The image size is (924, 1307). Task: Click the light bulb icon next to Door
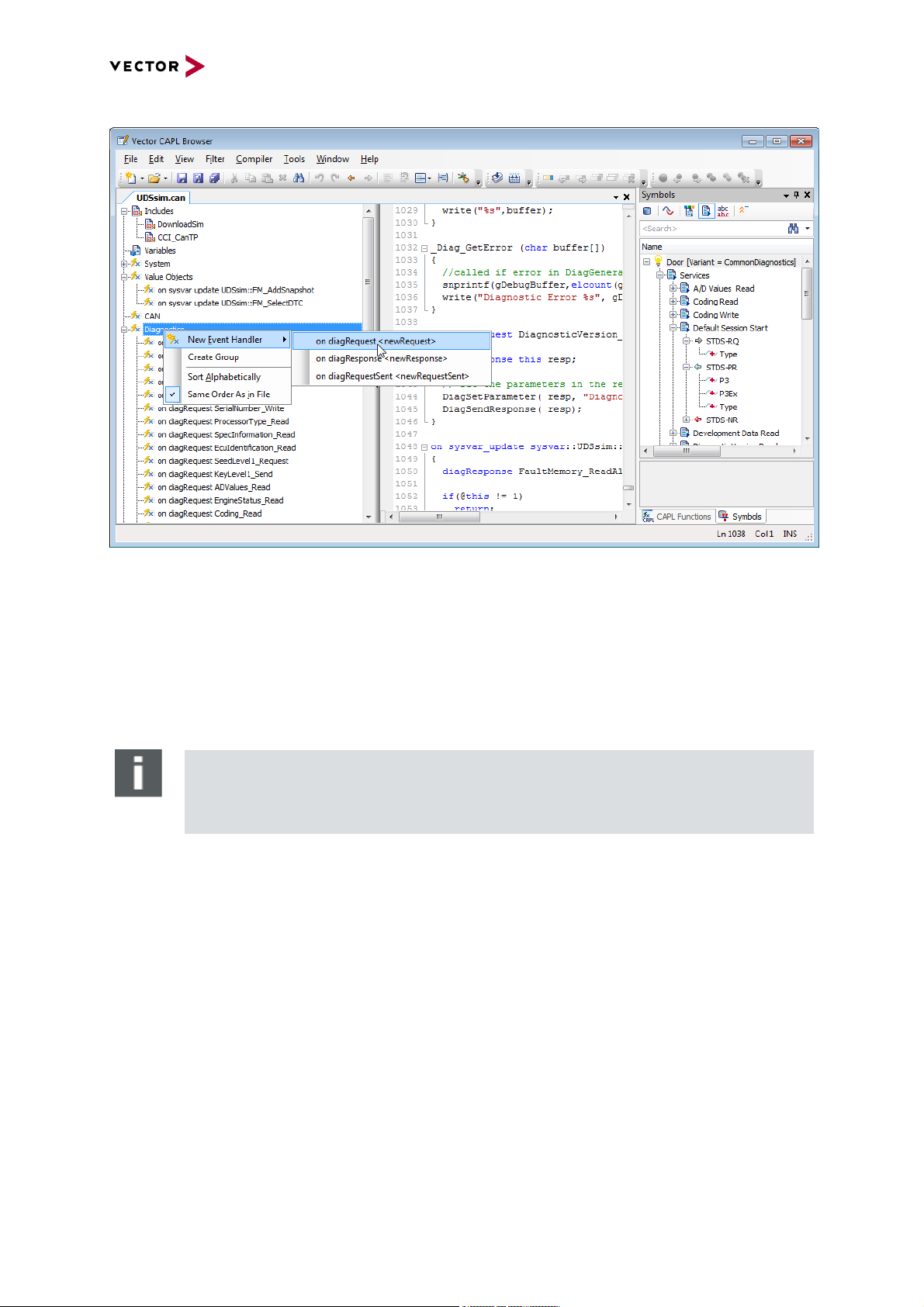[658, 261]
